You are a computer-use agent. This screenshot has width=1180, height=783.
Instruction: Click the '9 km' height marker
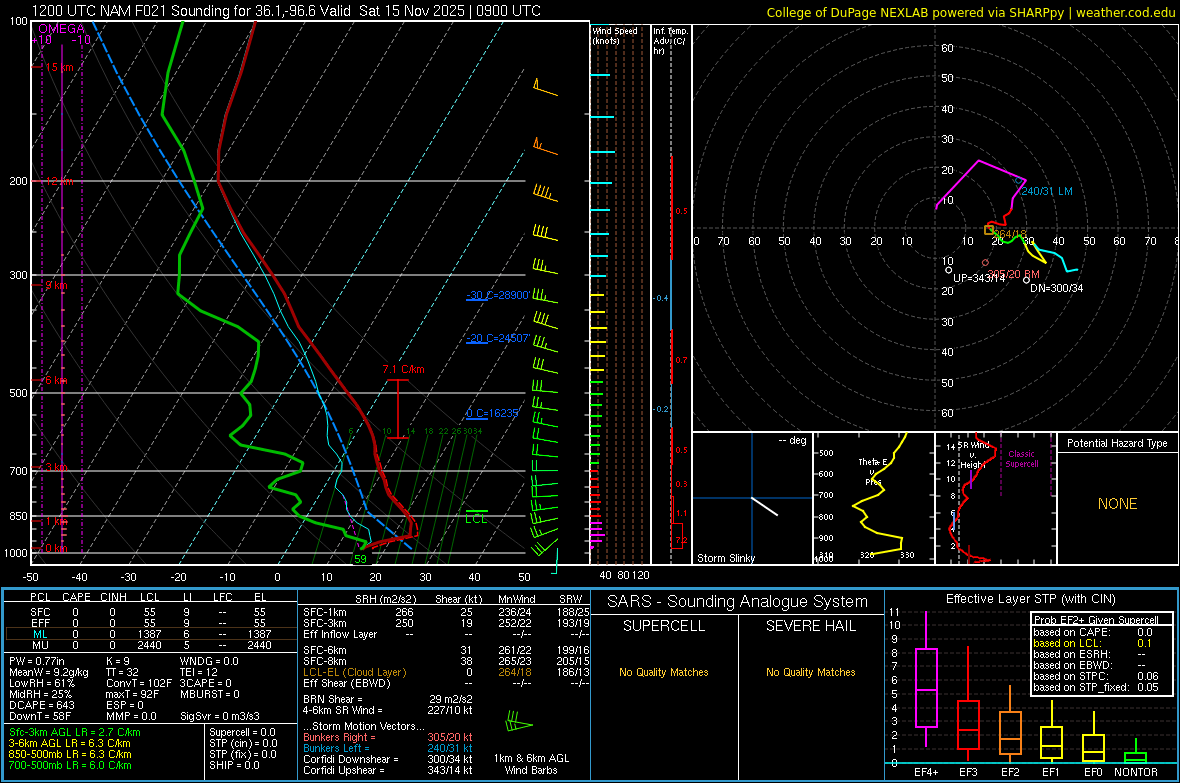click(x=56, y=285)
